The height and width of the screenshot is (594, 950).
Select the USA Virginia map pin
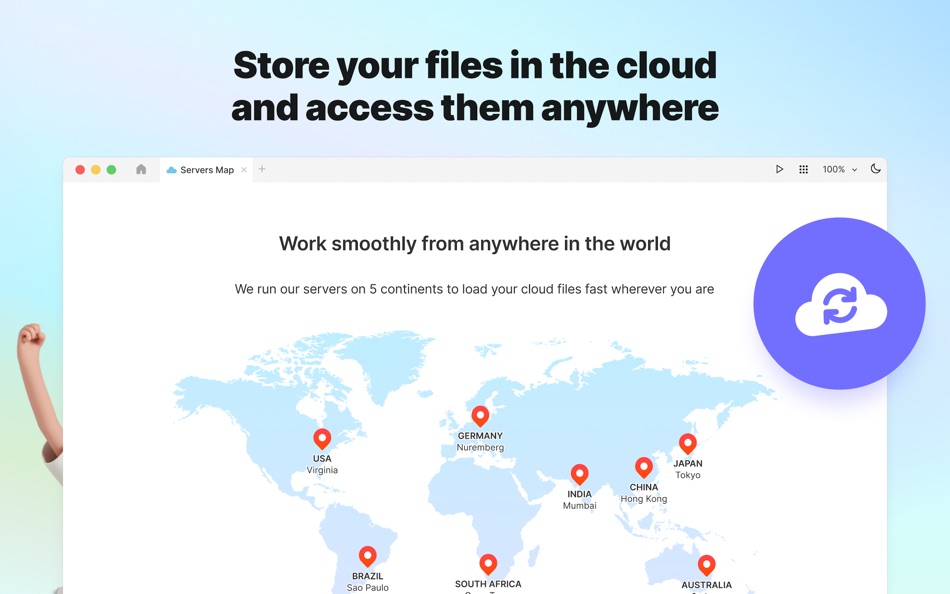[x=322, y=438]
